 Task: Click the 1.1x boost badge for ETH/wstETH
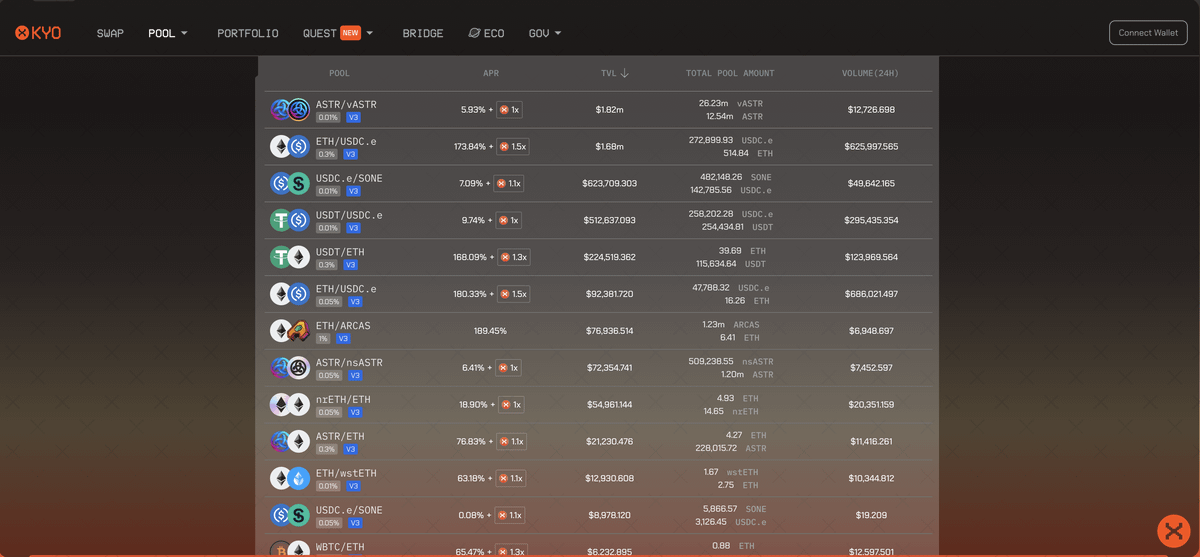point(510,478)
